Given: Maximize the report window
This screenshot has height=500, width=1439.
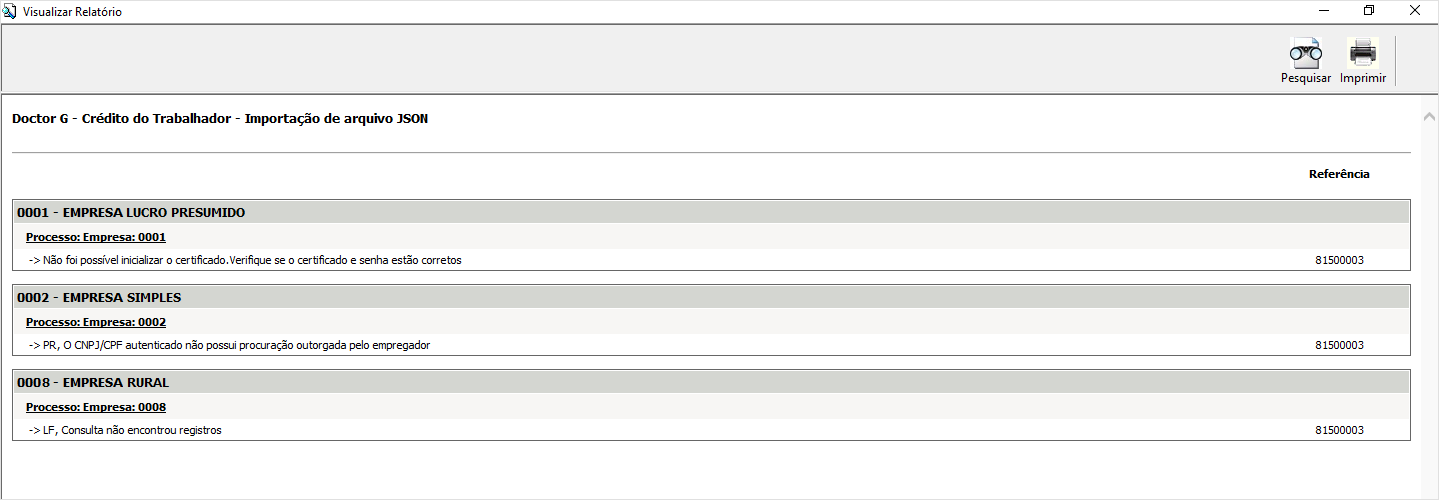Looking at the screenshot, I should (x=1369, y=11).
